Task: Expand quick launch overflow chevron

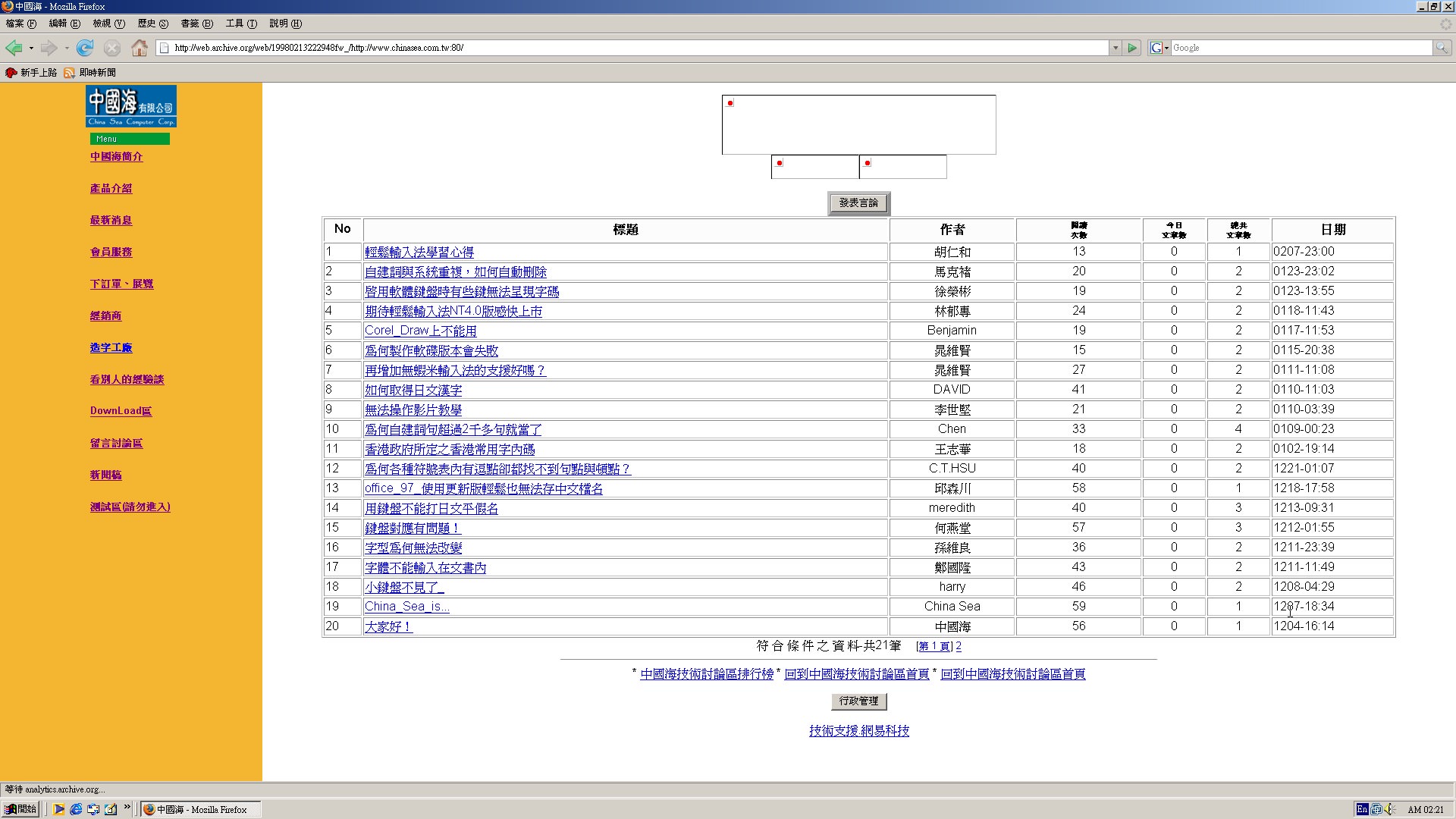Action: click(x=127, y=807)
